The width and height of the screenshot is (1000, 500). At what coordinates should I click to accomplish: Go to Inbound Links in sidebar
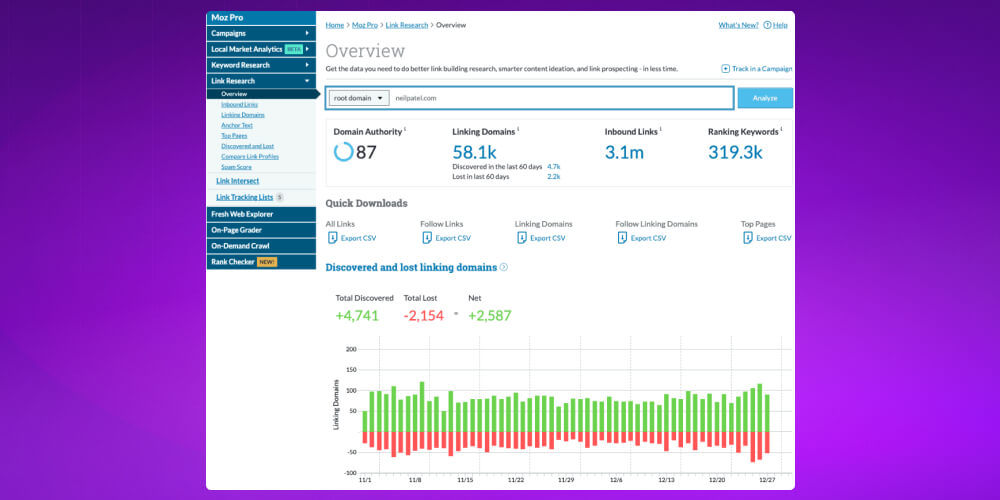click(x=239, y=105)
